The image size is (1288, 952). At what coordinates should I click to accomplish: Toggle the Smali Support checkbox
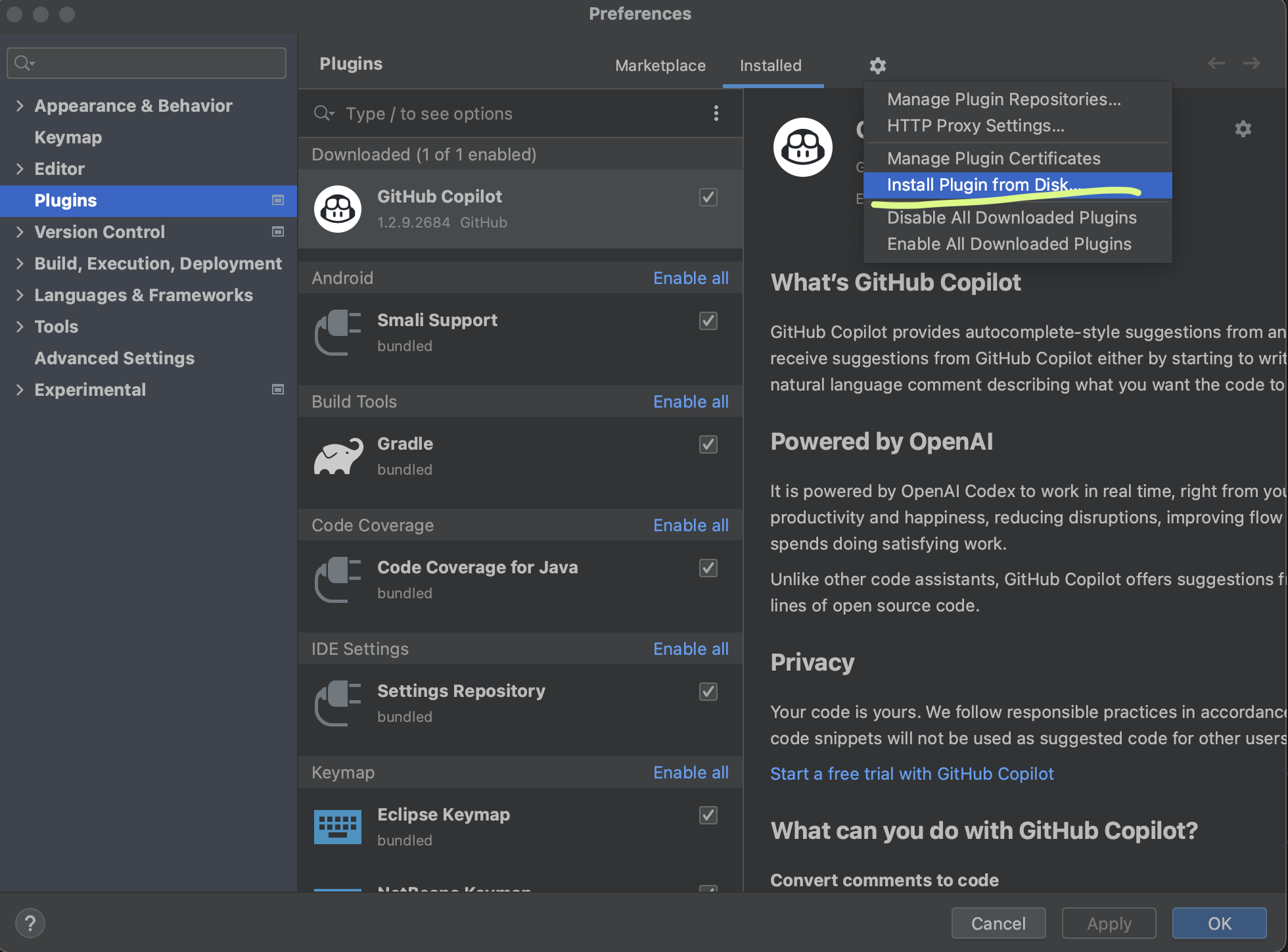pos(708,321)
